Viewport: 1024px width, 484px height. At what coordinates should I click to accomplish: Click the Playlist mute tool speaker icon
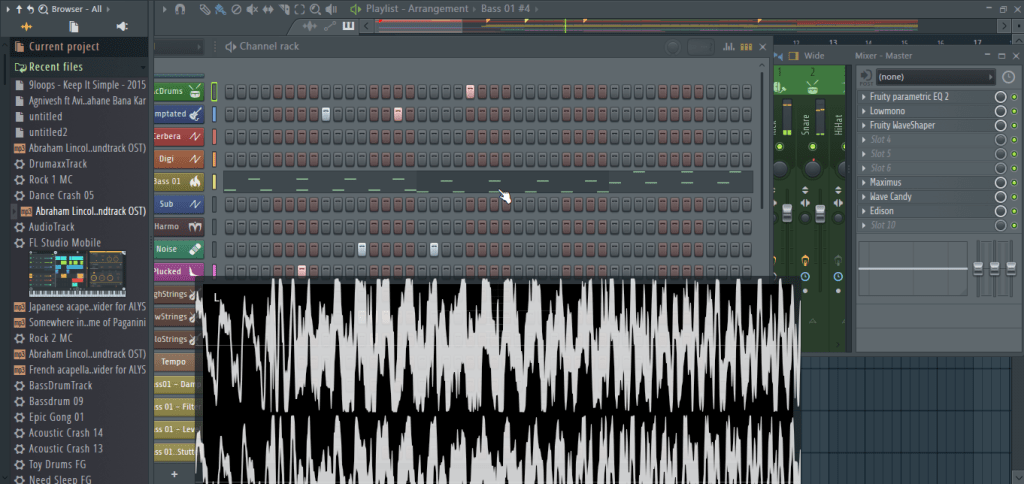point(251,9)
